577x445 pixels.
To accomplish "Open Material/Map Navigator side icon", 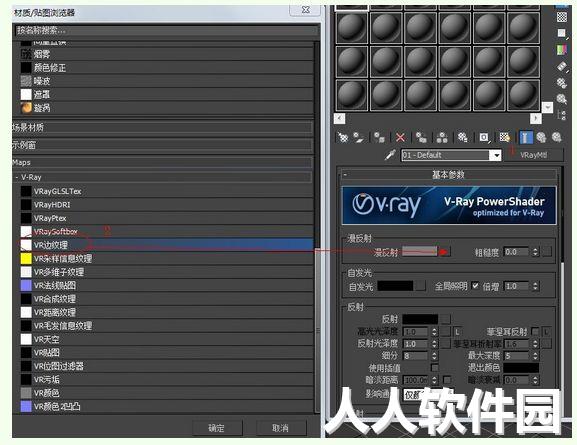I will pos(562,115).
